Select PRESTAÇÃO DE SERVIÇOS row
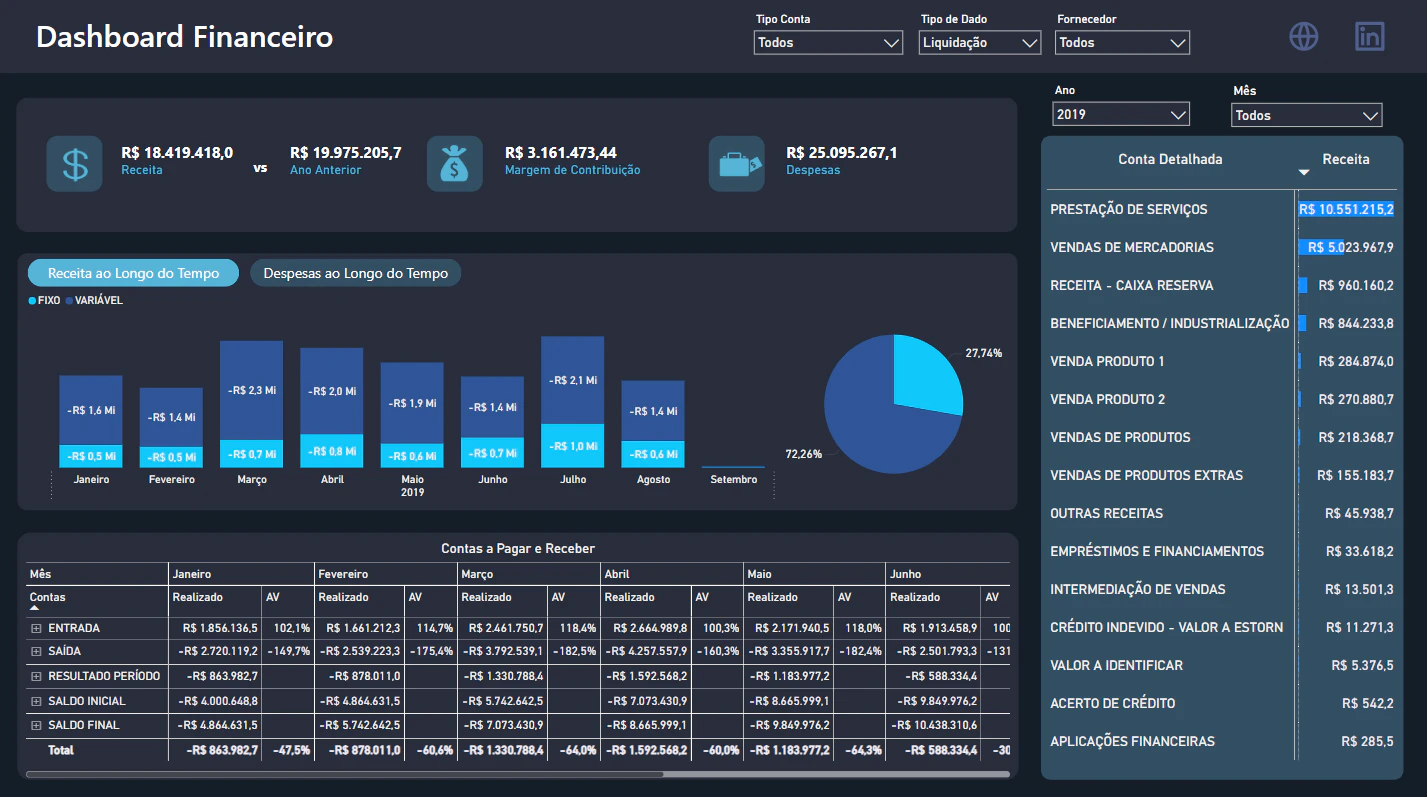Image resolution: width=1428 pixels, height=797 pixels. pos(1222,209)
